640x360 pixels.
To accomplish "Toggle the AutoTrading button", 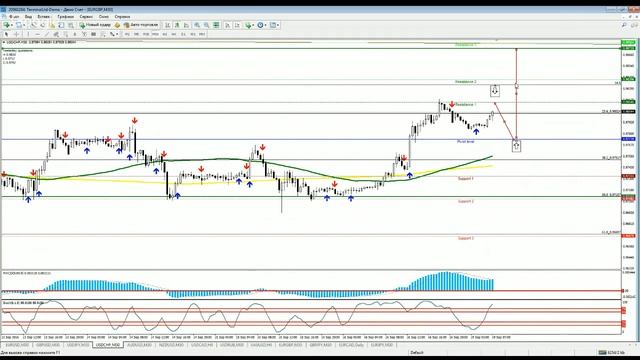I will click(141, 25).
